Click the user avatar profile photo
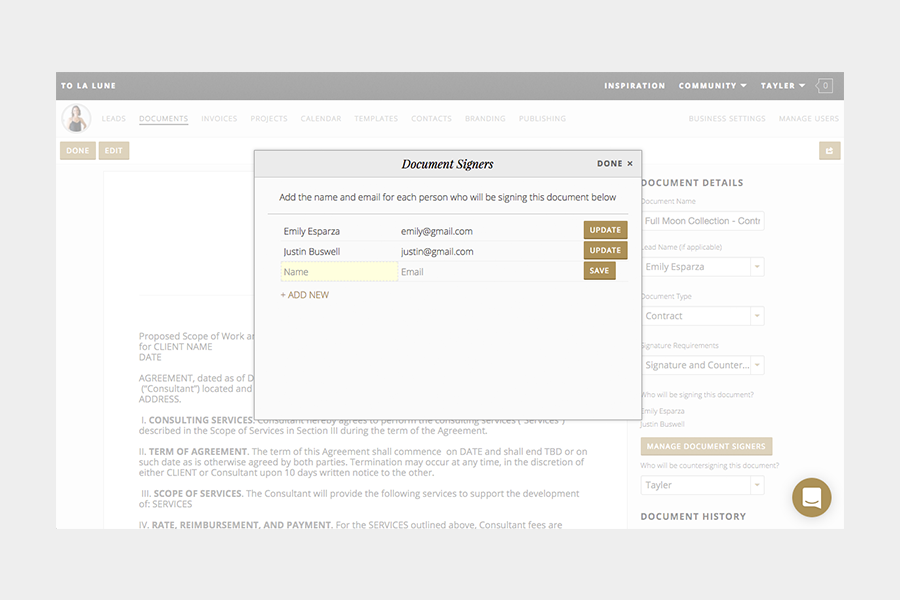 click(x=76, y=118)
